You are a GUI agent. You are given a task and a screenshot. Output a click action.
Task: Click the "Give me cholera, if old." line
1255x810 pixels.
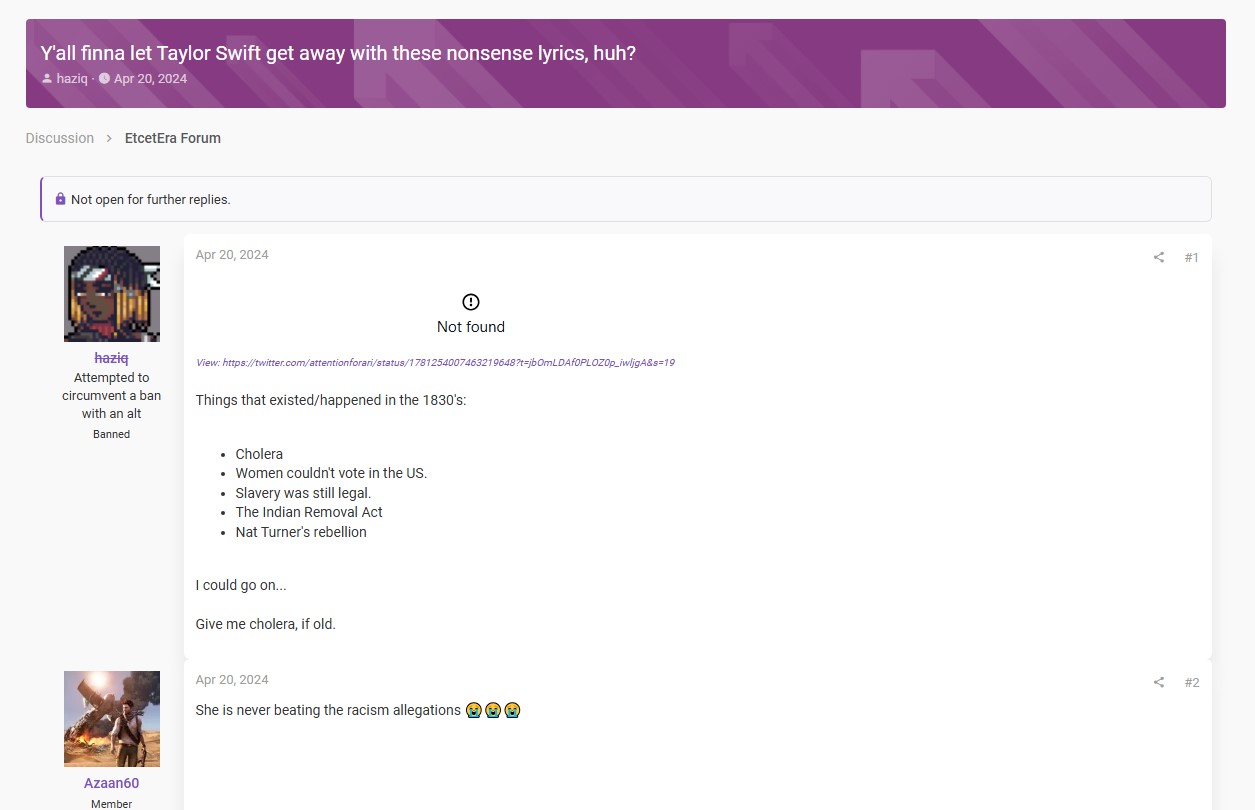coord(266,624)
